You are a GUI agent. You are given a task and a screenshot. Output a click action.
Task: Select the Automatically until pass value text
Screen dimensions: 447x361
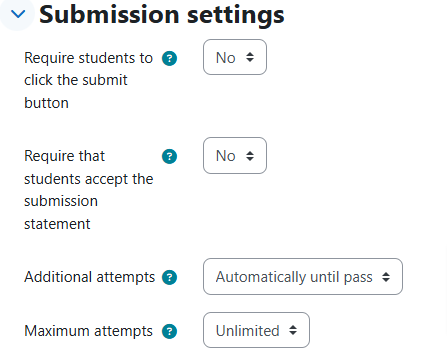(x=294, y=277)
